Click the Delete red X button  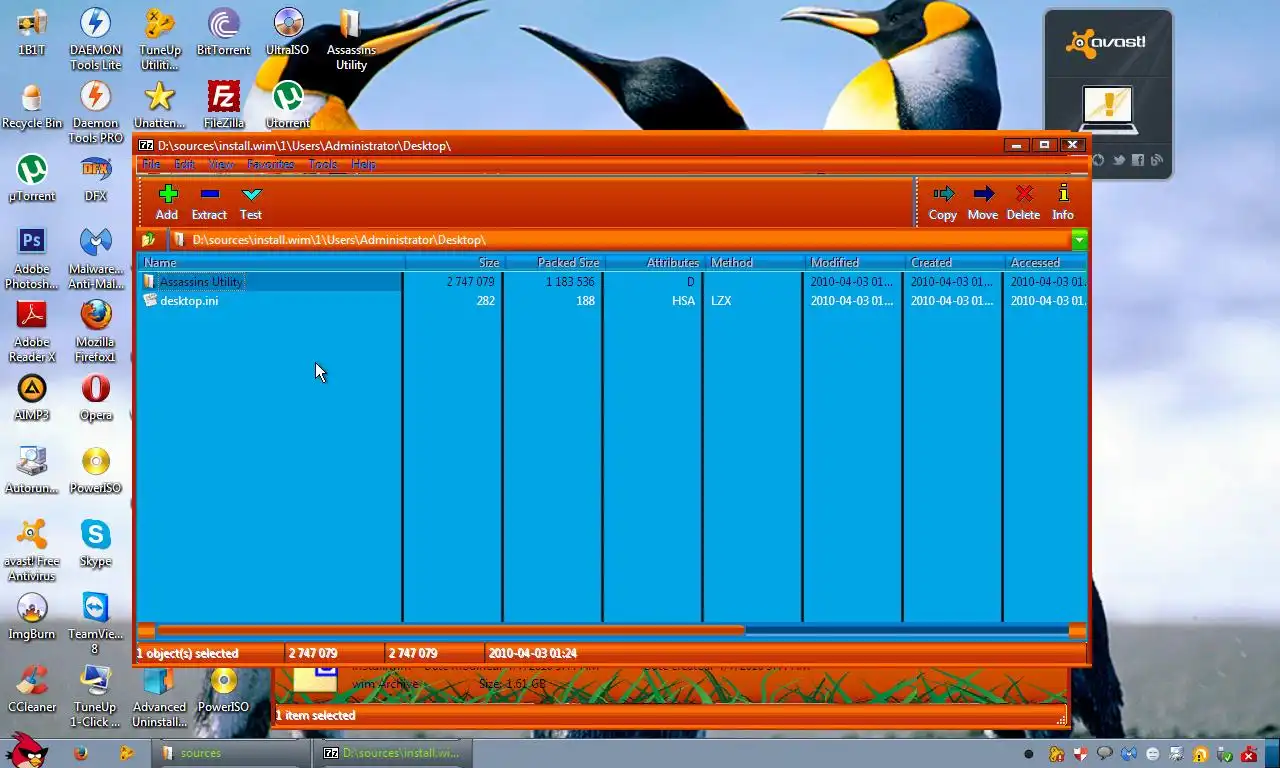(x=1023, y=202)
